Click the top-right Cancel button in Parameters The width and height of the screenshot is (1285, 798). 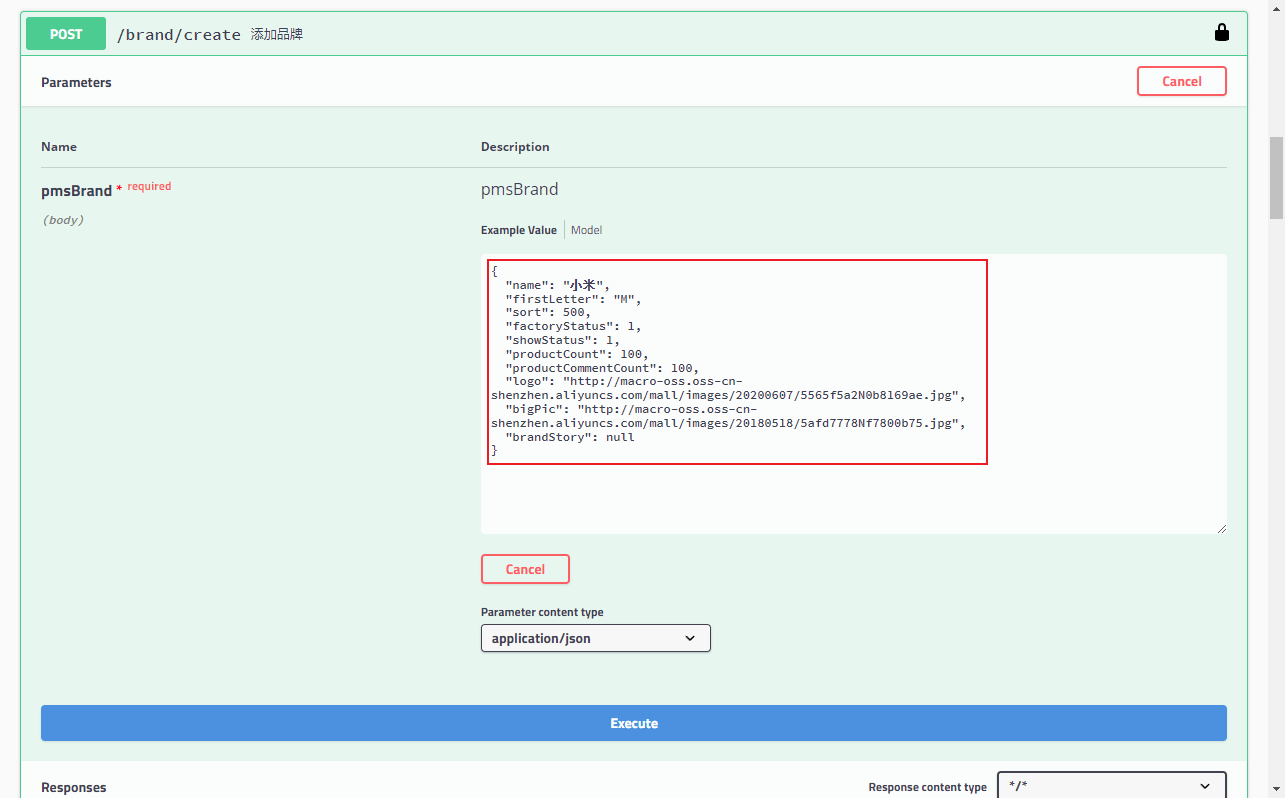pos(1181,81)
